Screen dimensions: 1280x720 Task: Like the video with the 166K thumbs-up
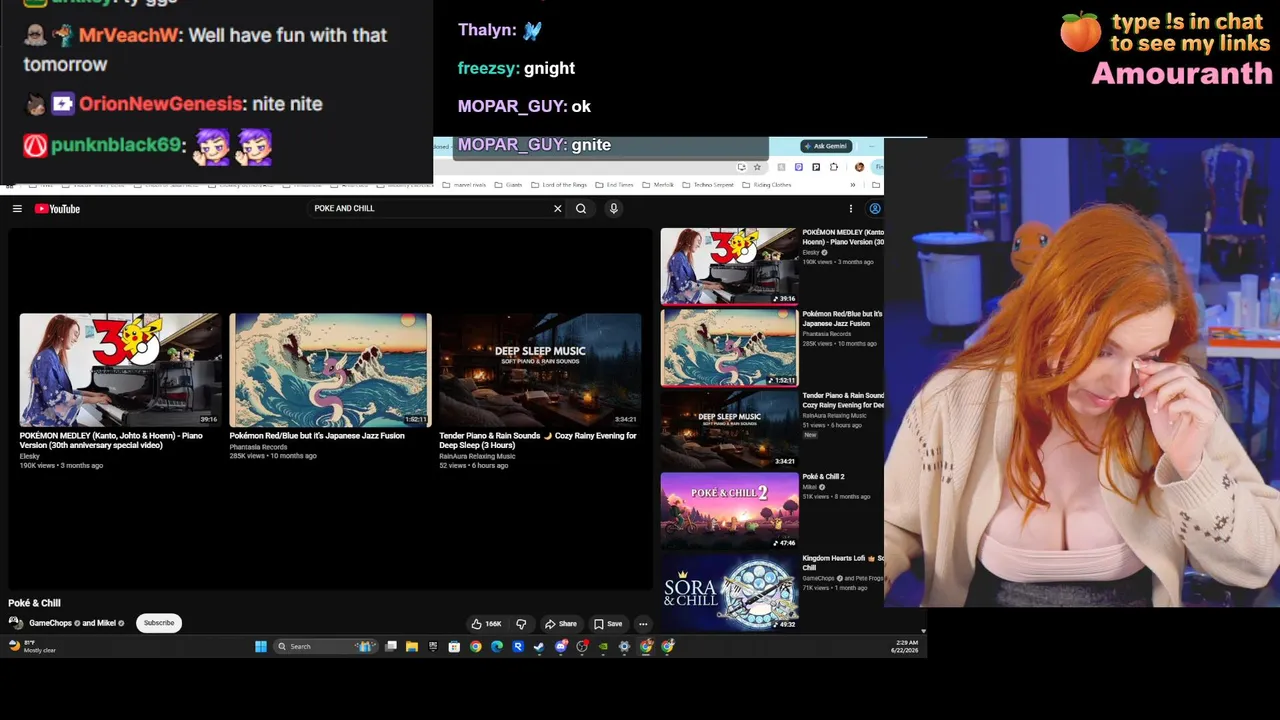click(487, 624)
